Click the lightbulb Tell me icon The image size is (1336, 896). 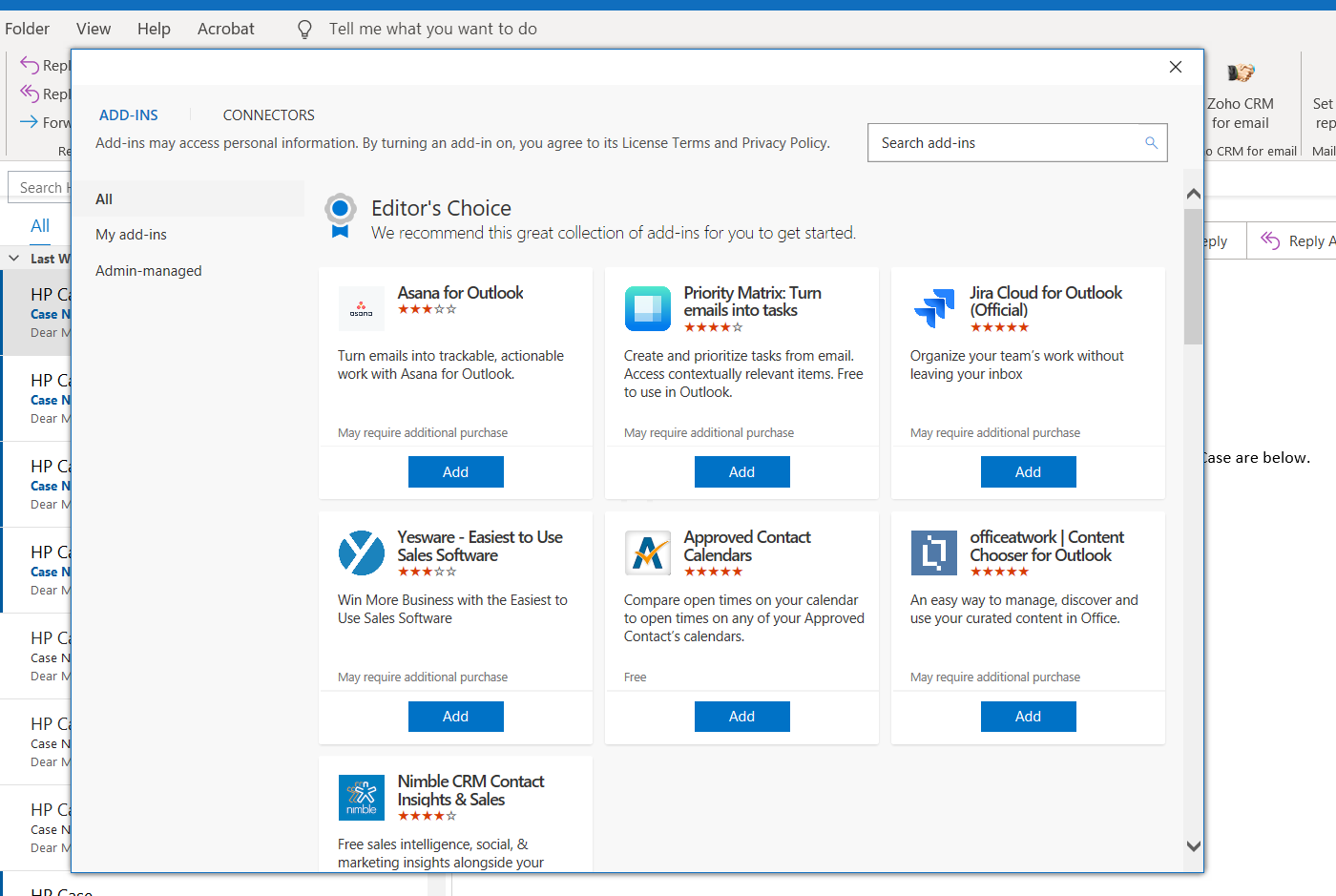[304, 30]
